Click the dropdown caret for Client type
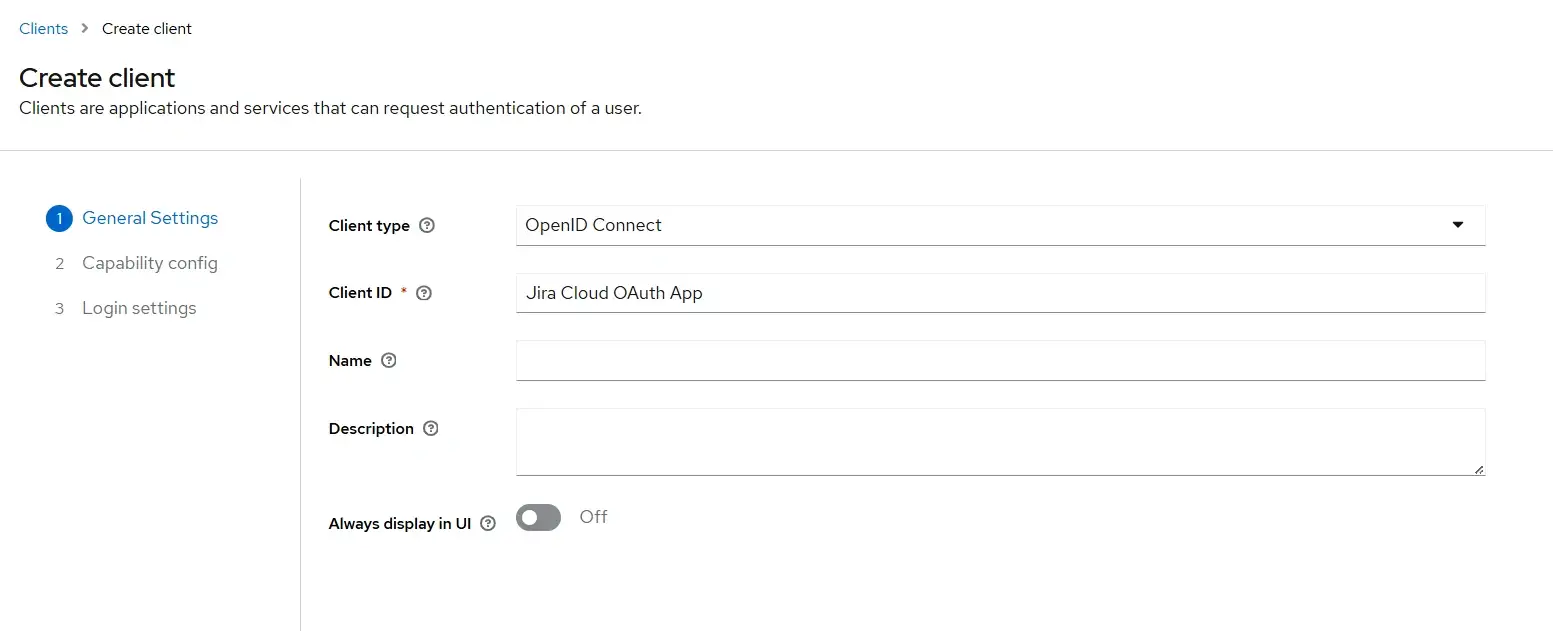Image resolution: width=1553 pixels, height=631 pixels. tap(1457, 225)
